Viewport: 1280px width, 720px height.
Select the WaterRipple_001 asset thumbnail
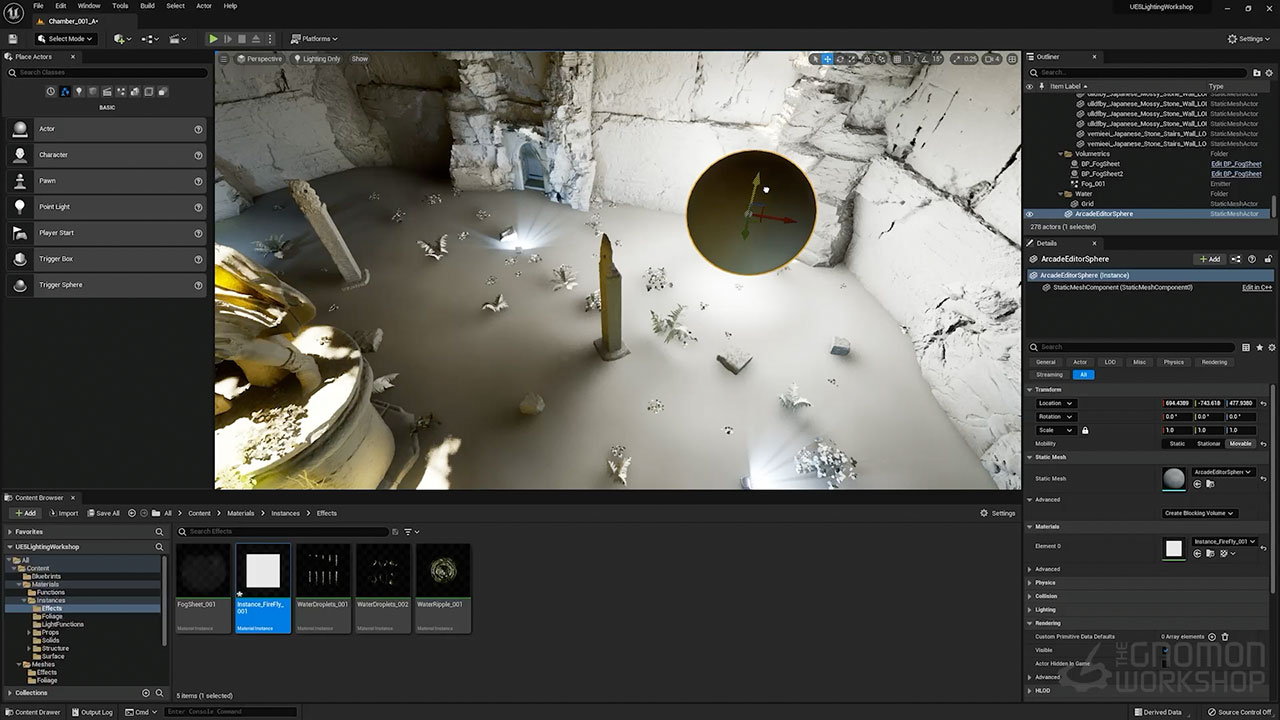443,571
